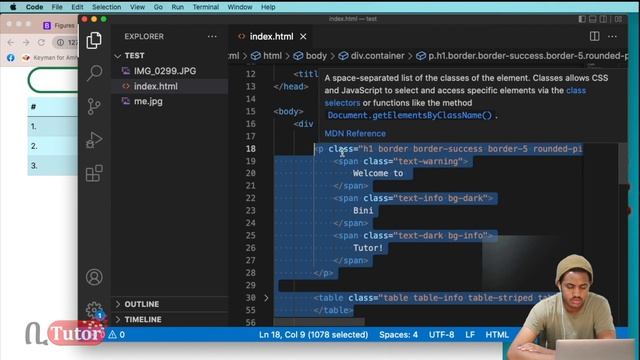Open the View menu
640x360 pixels.
[137, 7]
